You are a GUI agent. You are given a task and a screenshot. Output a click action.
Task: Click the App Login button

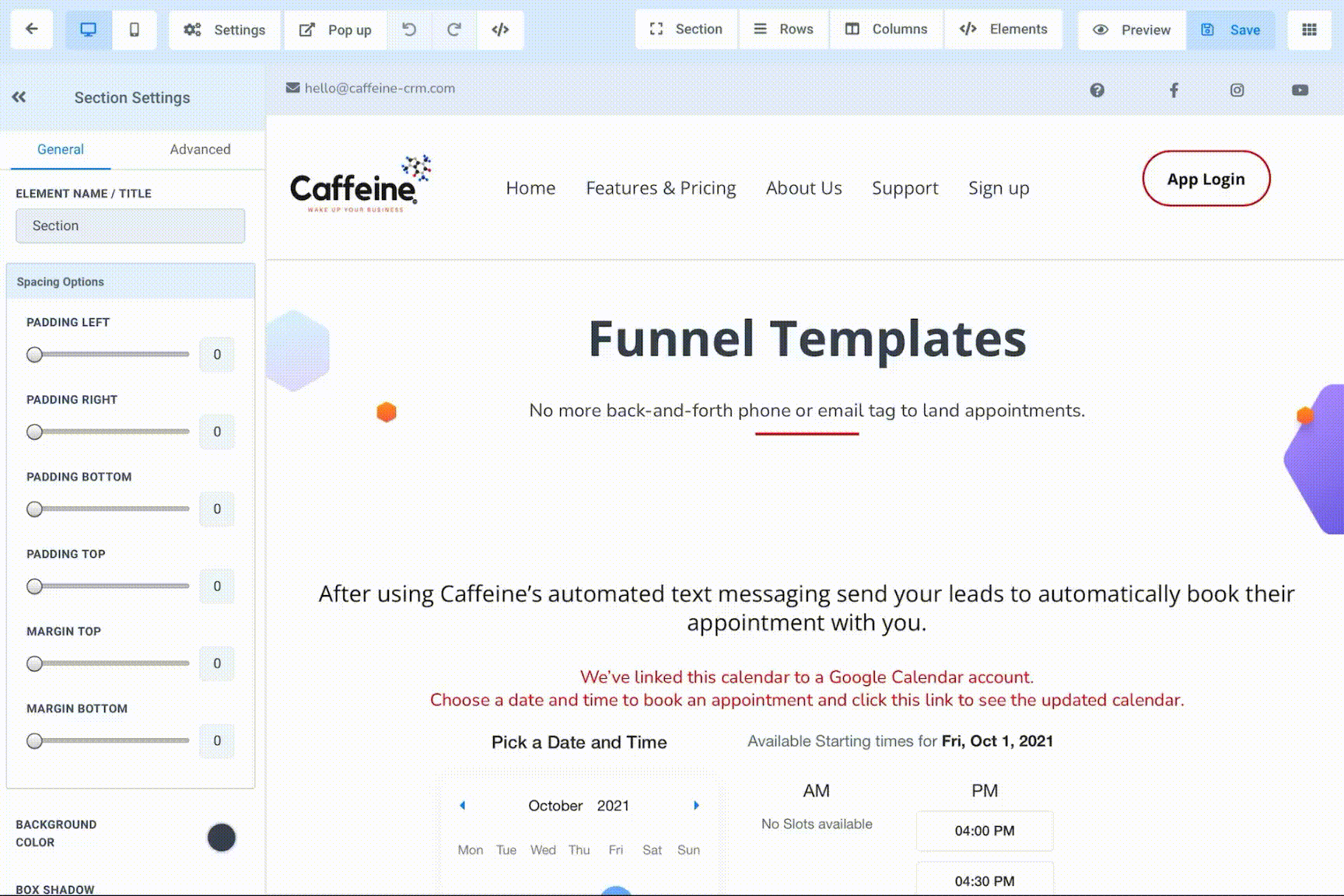coord(1206,179)
